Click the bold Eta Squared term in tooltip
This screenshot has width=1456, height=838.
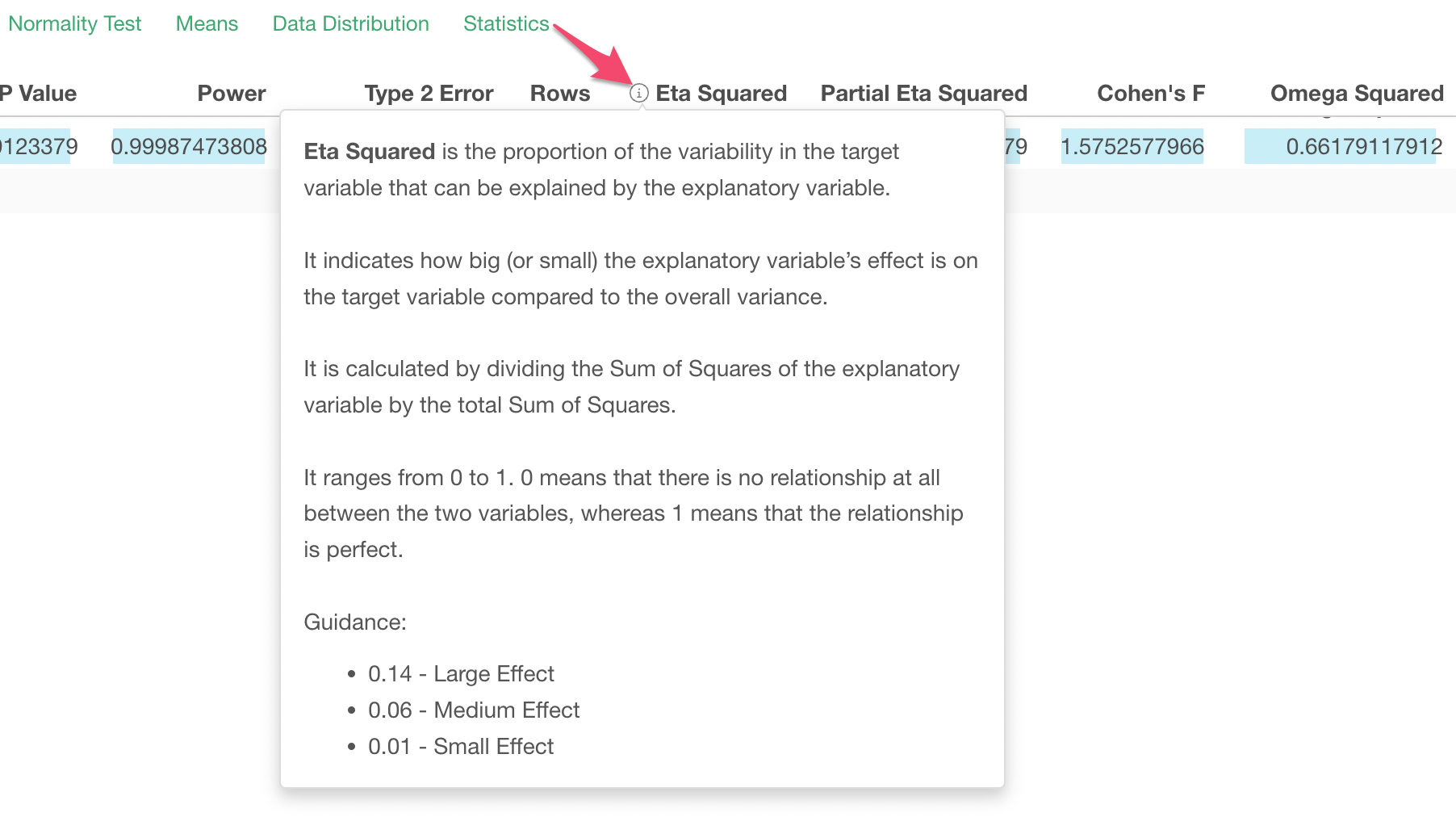click(370, 152)
